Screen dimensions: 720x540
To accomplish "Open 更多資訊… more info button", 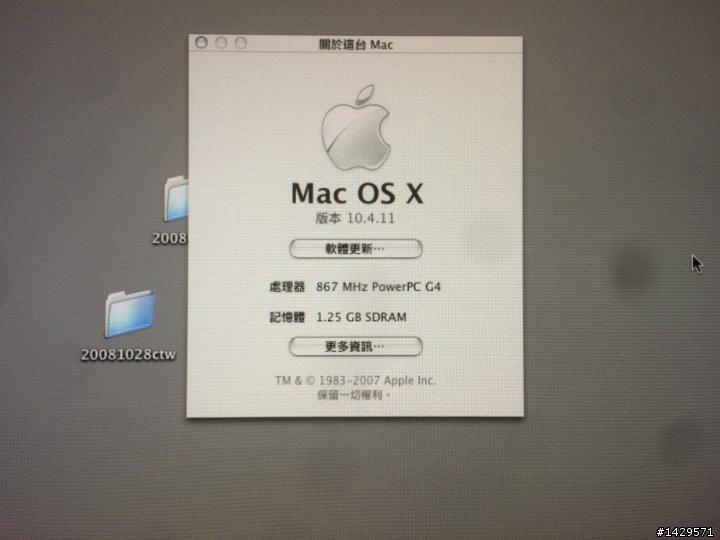I will pyautogui.click(x=355, y=347).
